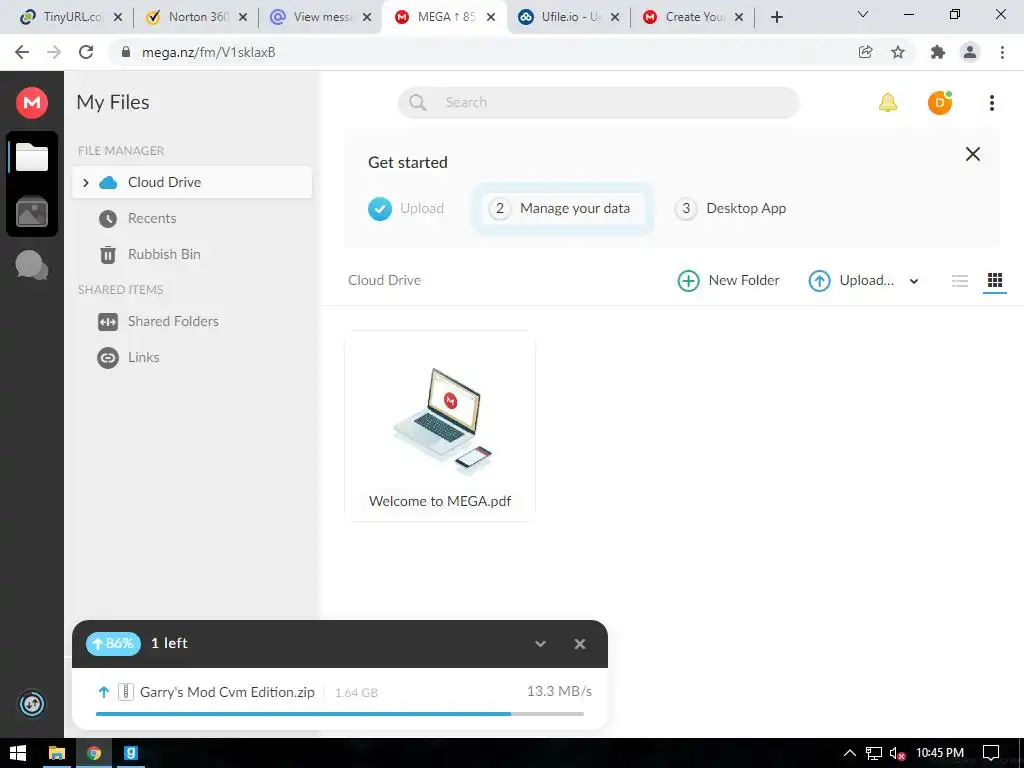This screenshot has height=768, width=1024.
Task: Click the transfers sync icon at bottom of rail
Action: click(x=32, y=704)
